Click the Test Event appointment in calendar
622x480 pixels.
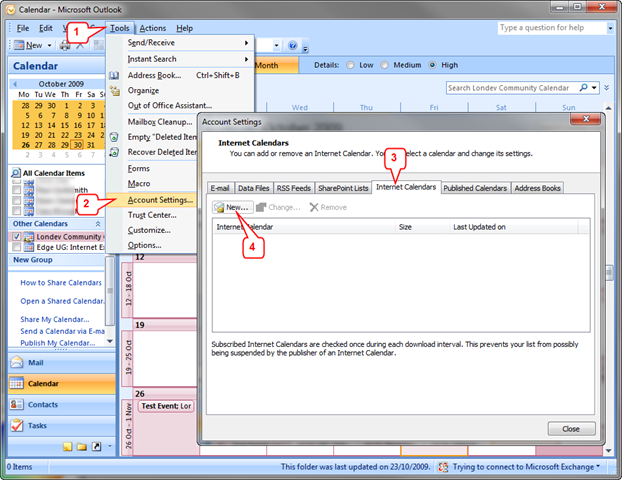point(166,406)
